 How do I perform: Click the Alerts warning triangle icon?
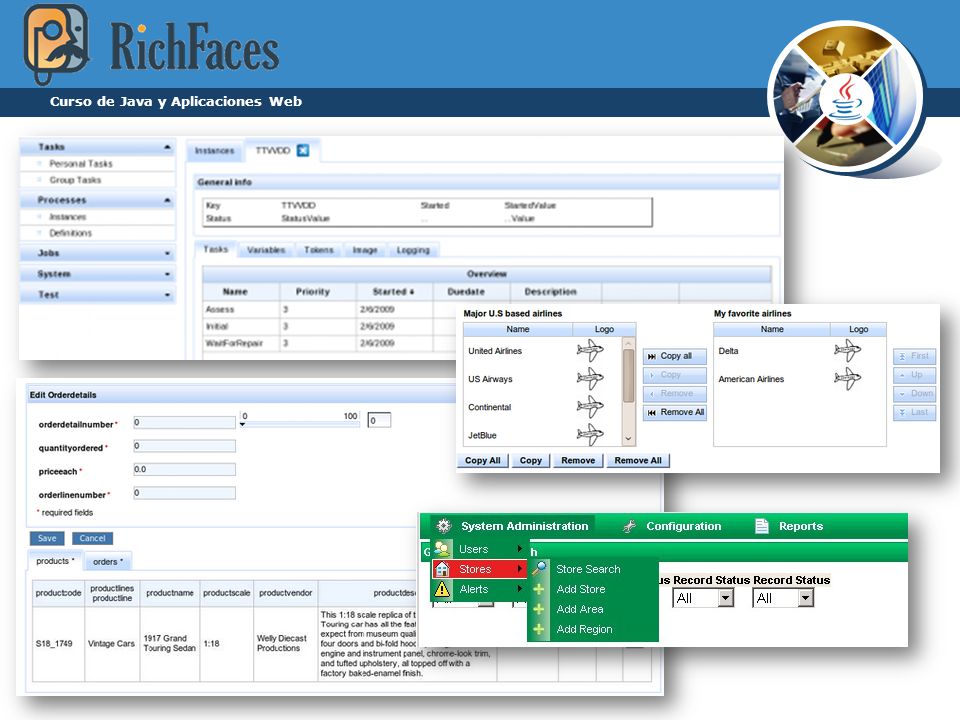coord(442,589)
